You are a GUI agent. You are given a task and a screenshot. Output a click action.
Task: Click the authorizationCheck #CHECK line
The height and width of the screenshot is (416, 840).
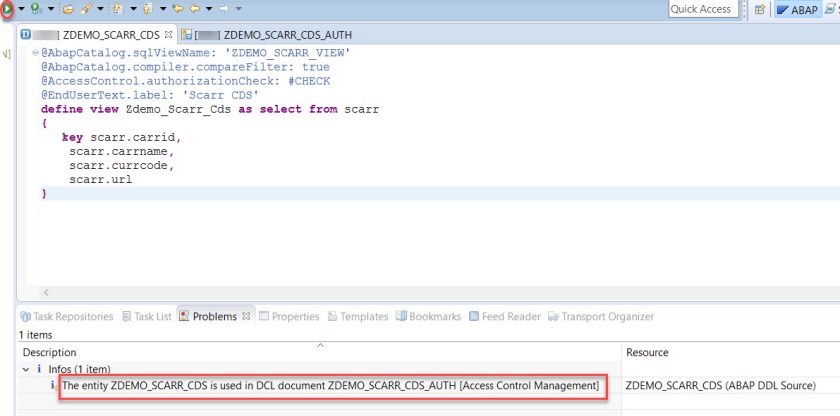186,81
